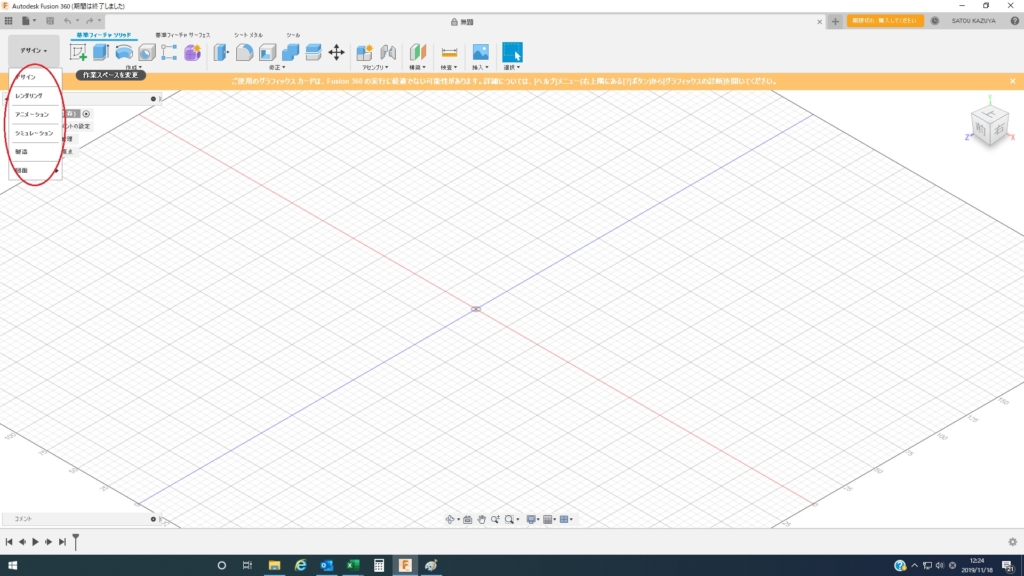Select the Insert image tool
1024x576 pixels.
coord(481,52)
